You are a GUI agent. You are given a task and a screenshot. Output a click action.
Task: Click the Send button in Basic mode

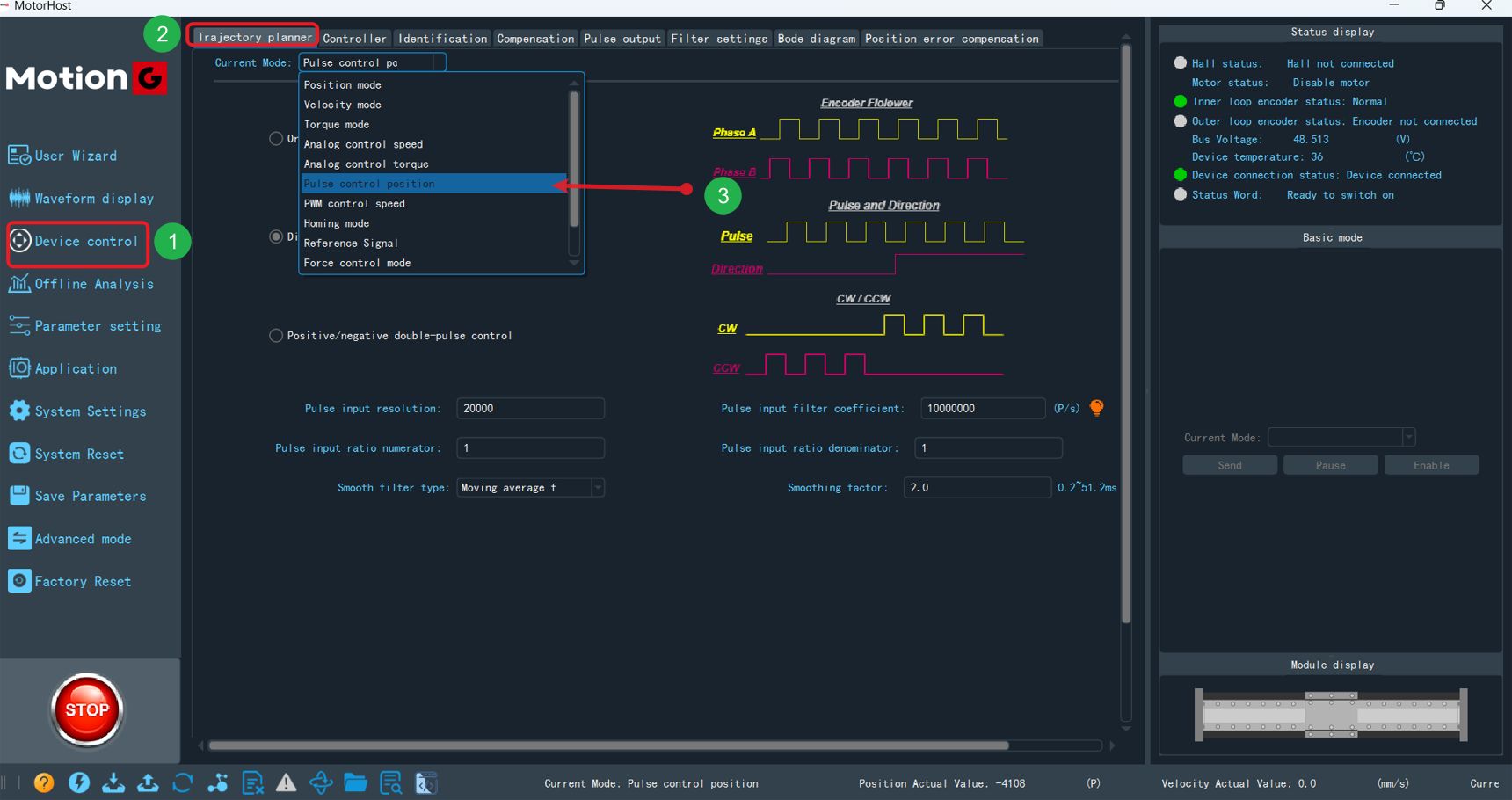click(x=1230, y=465)
